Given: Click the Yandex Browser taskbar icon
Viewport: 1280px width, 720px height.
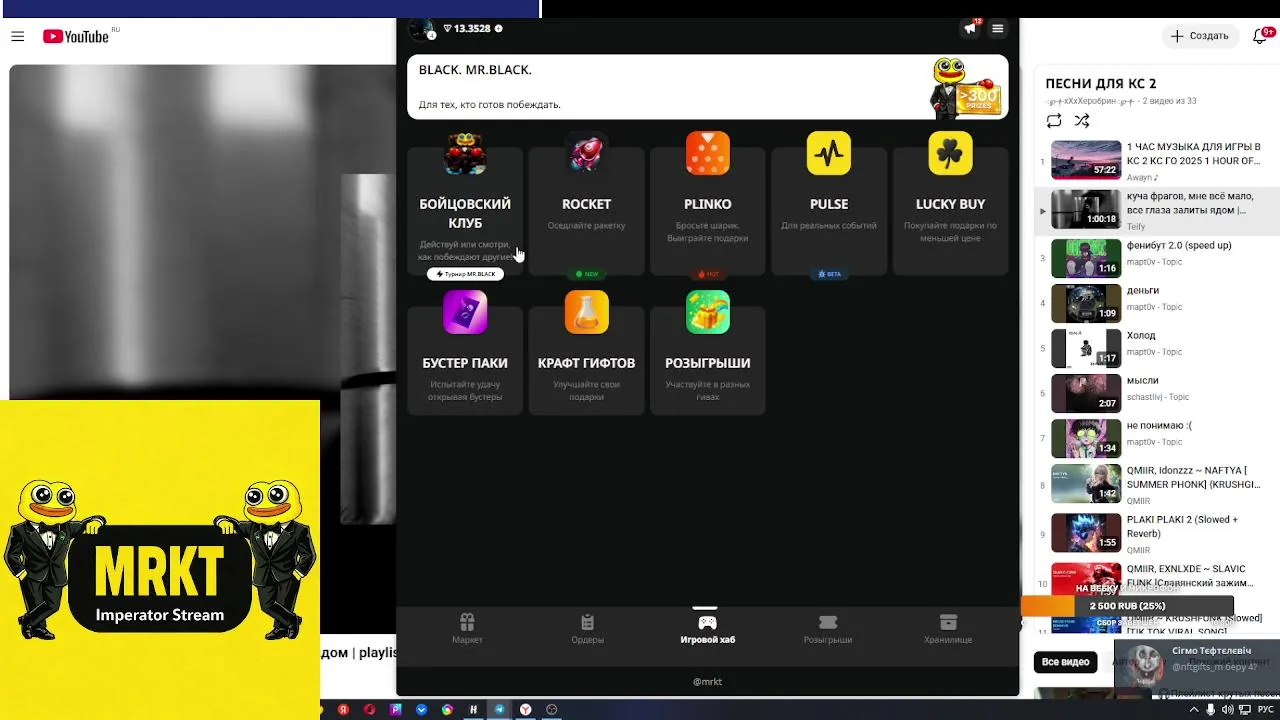Looking at the screenshot, I should [525, 709].
